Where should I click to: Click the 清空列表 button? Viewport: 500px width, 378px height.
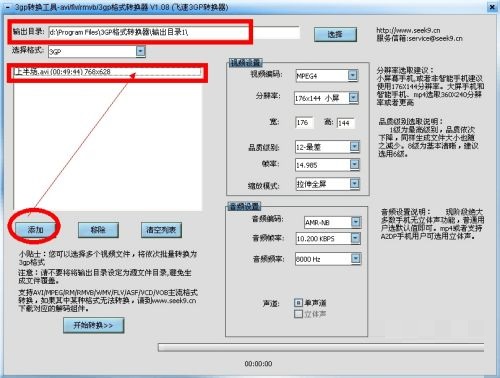pyautogui.click(x=161, y=230)
